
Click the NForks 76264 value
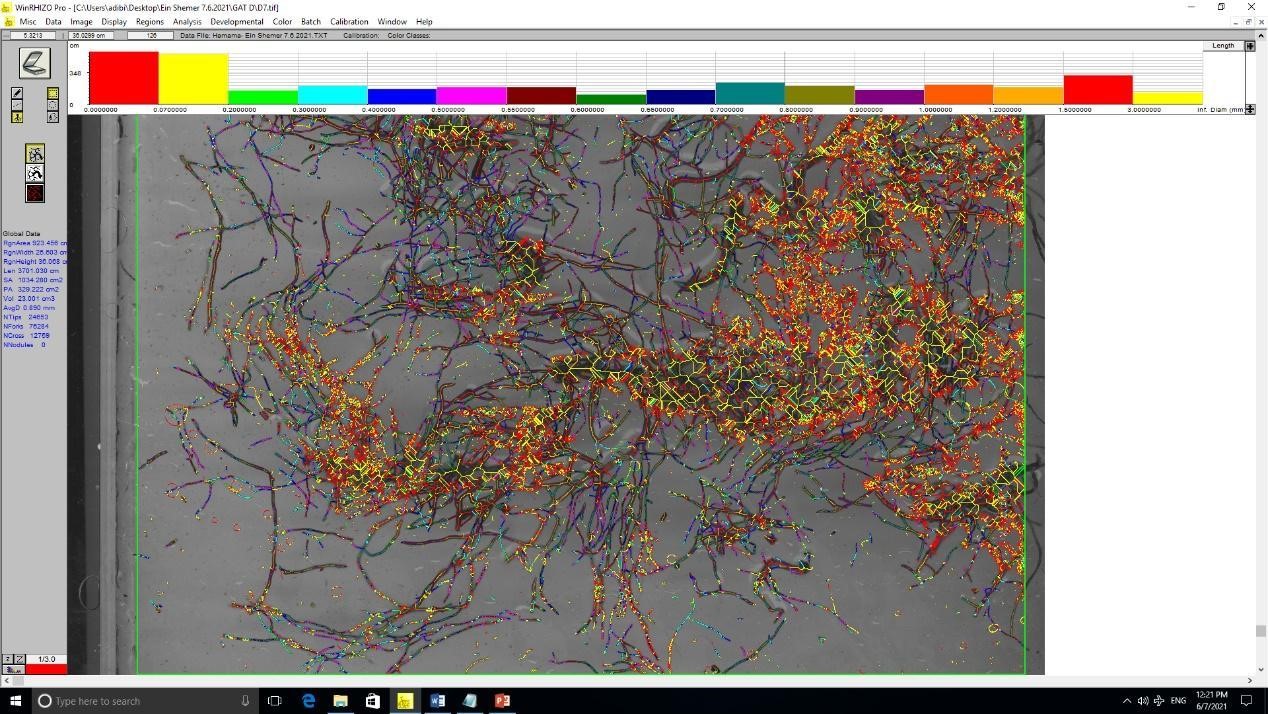click(x=26, y=326)
